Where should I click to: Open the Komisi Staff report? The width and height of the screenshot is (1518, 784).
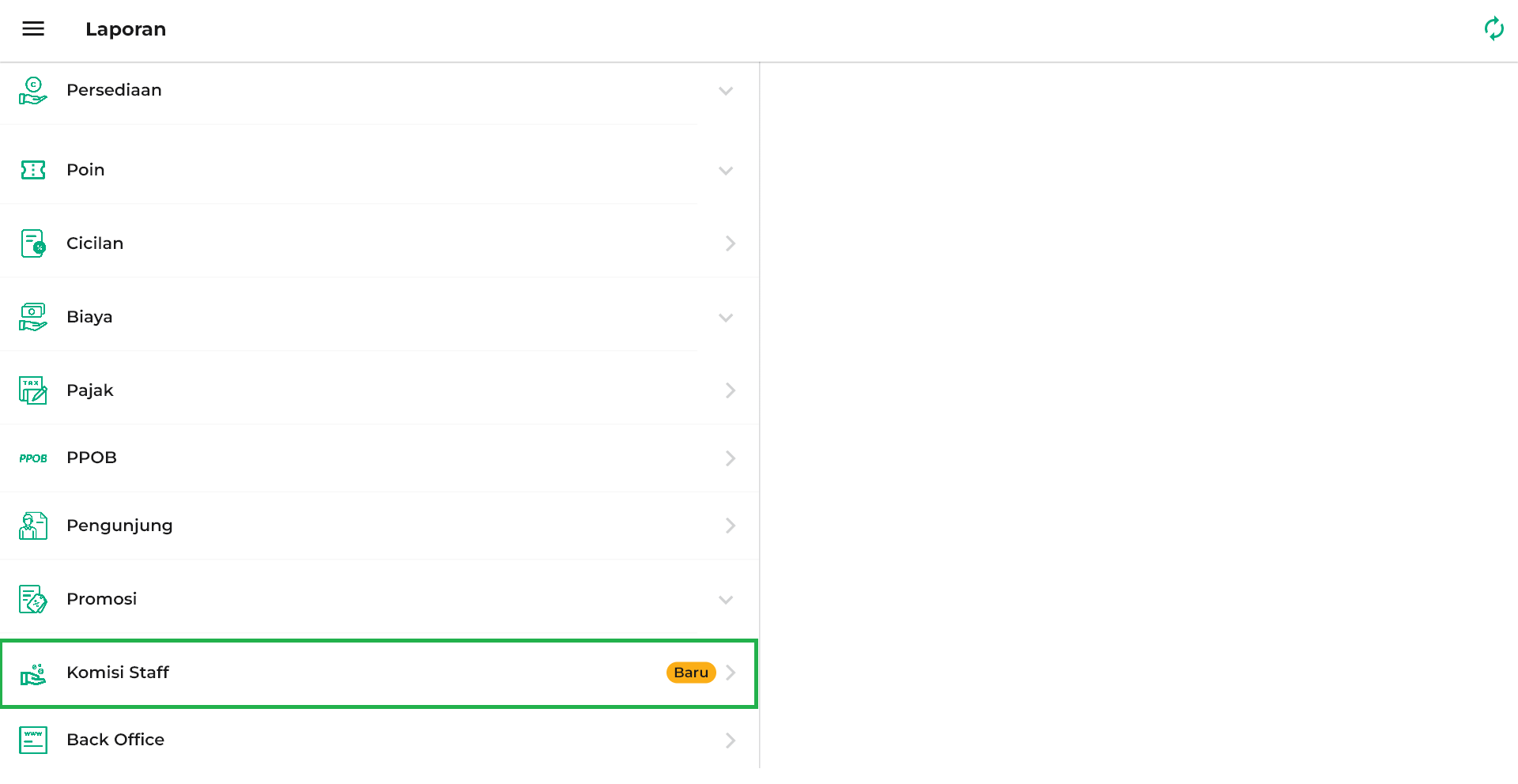coord(379,673)
